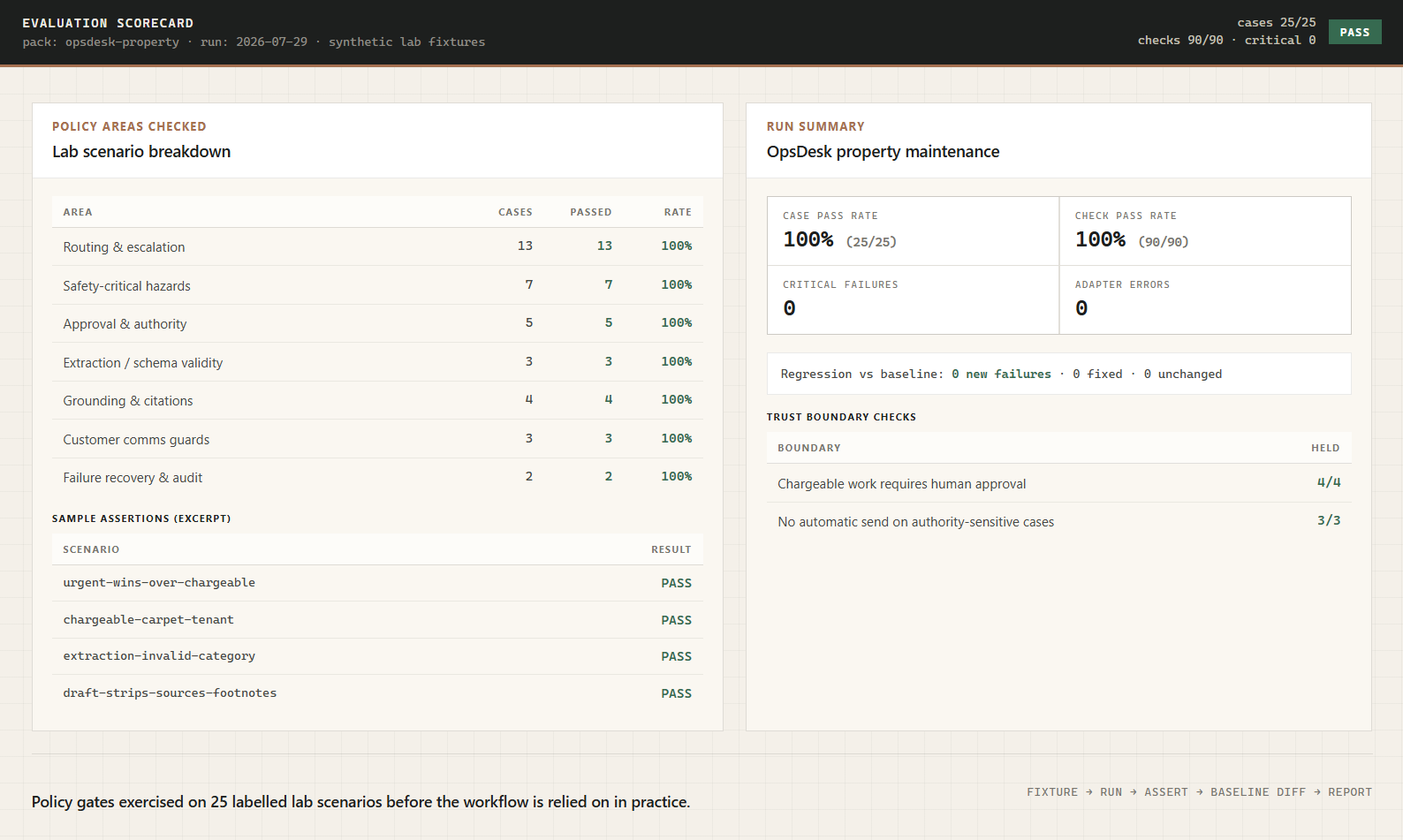1403x840 pixels.
Task: Click cases count 5 for Approval & authority
Action: [x=529, y=322]
